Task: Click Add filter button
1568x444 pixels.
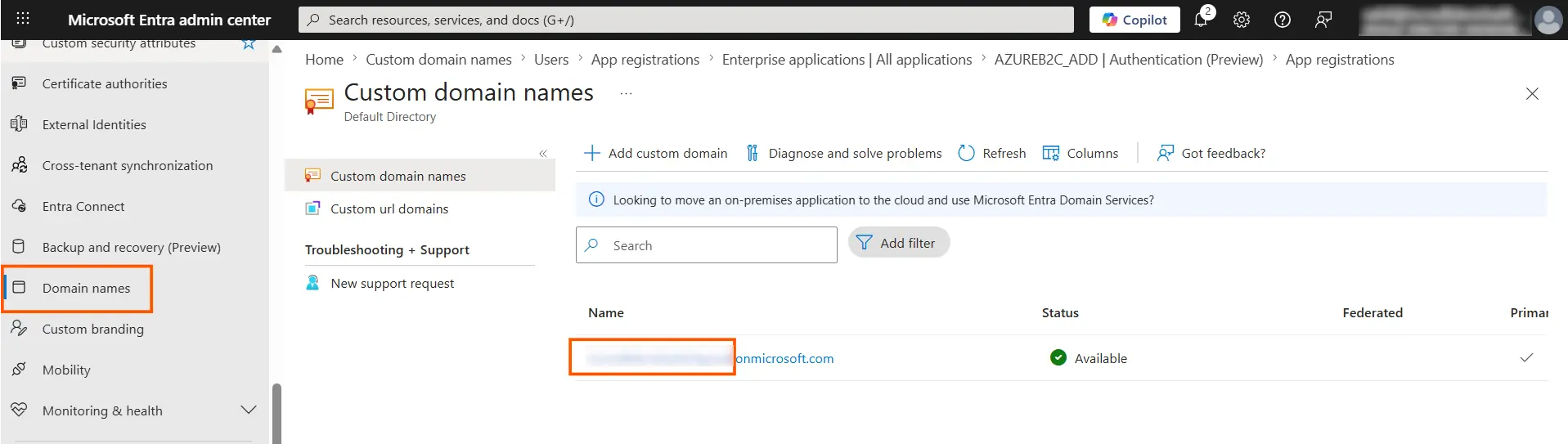Action: pos(898,243)
